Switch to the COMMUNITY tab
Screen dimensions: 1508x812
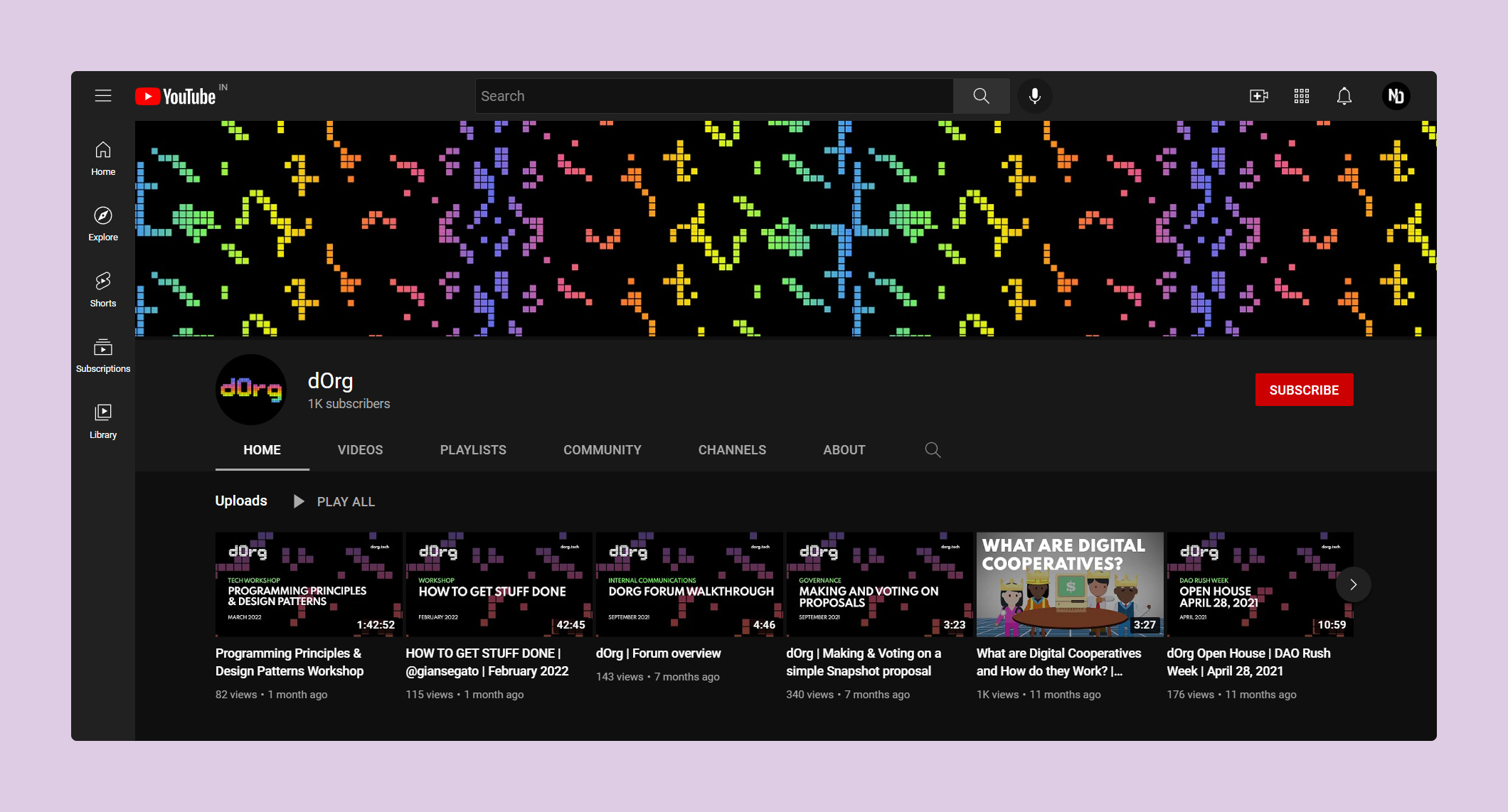(x=602, y=450)
